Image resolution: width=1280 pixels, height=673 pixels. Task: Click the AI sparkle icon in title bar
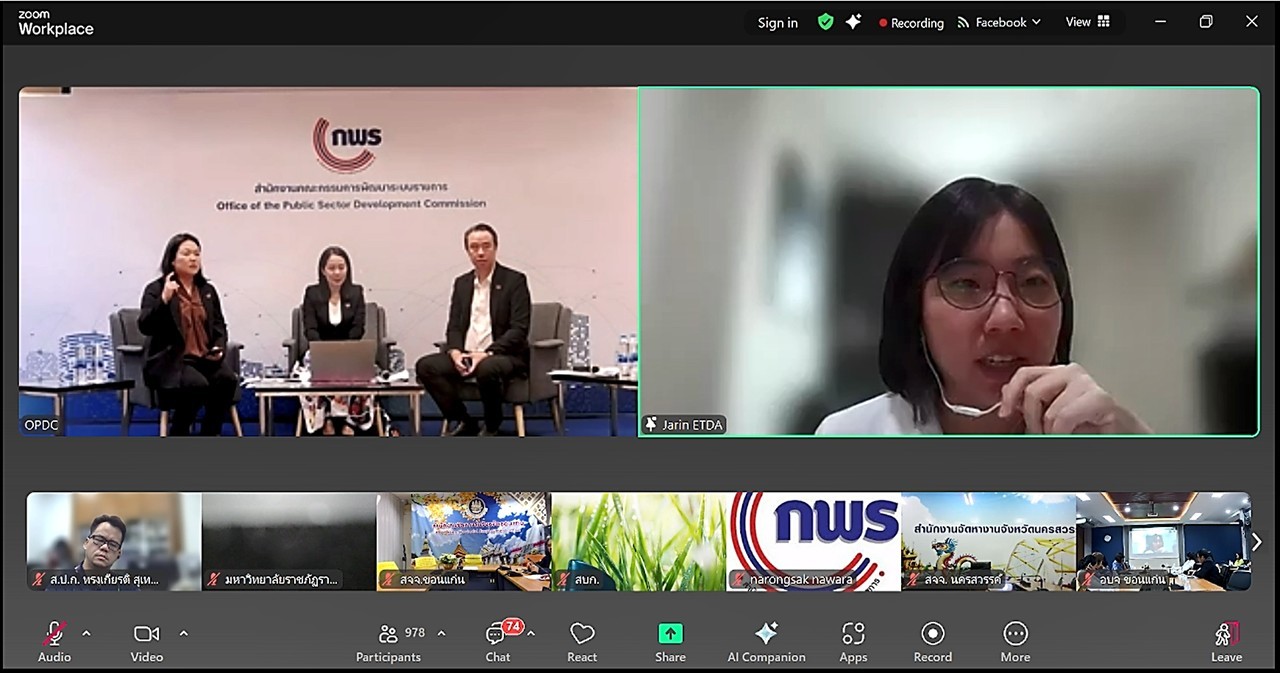853,22
